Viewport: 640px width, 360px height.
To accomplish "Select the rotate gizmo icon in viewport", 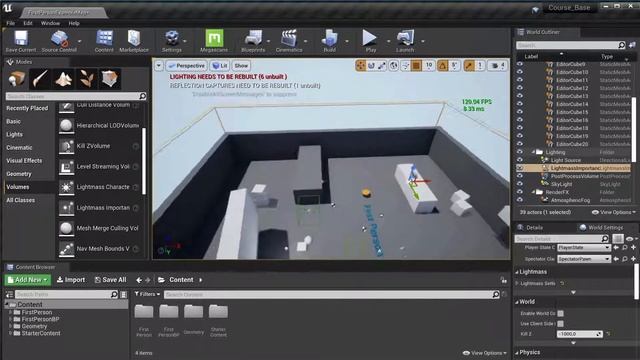I will pos(371,66).
